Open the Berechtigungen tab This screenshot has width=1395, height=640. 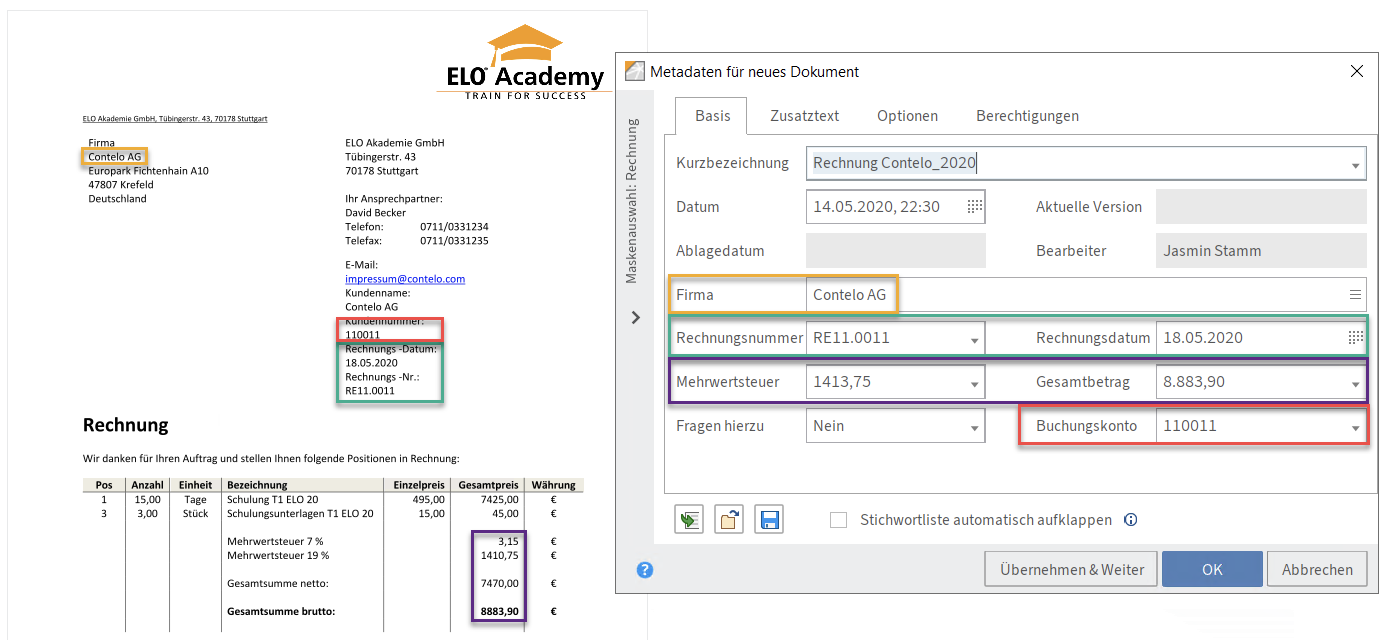1027,116
